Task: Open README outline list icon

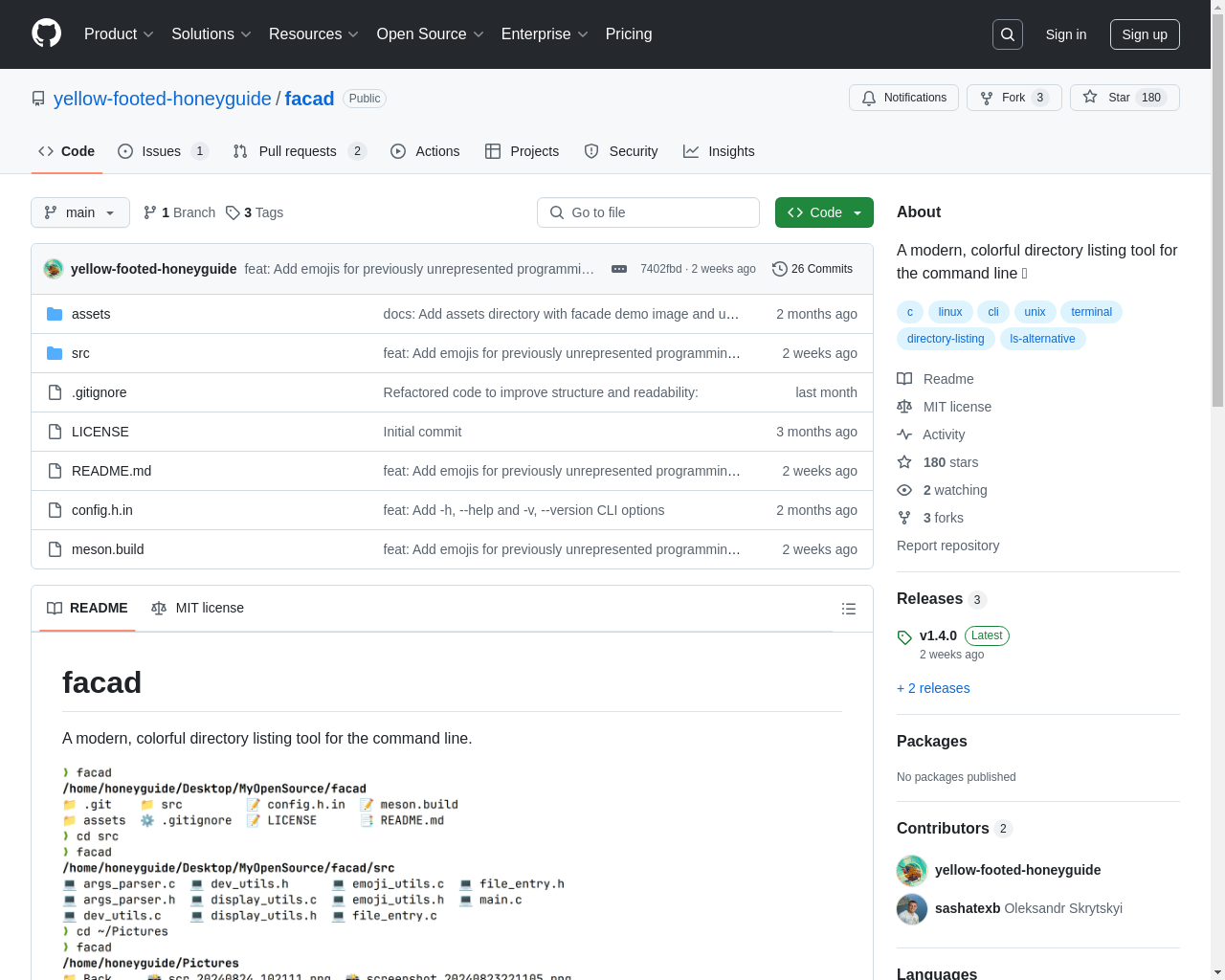Action: 849,609
